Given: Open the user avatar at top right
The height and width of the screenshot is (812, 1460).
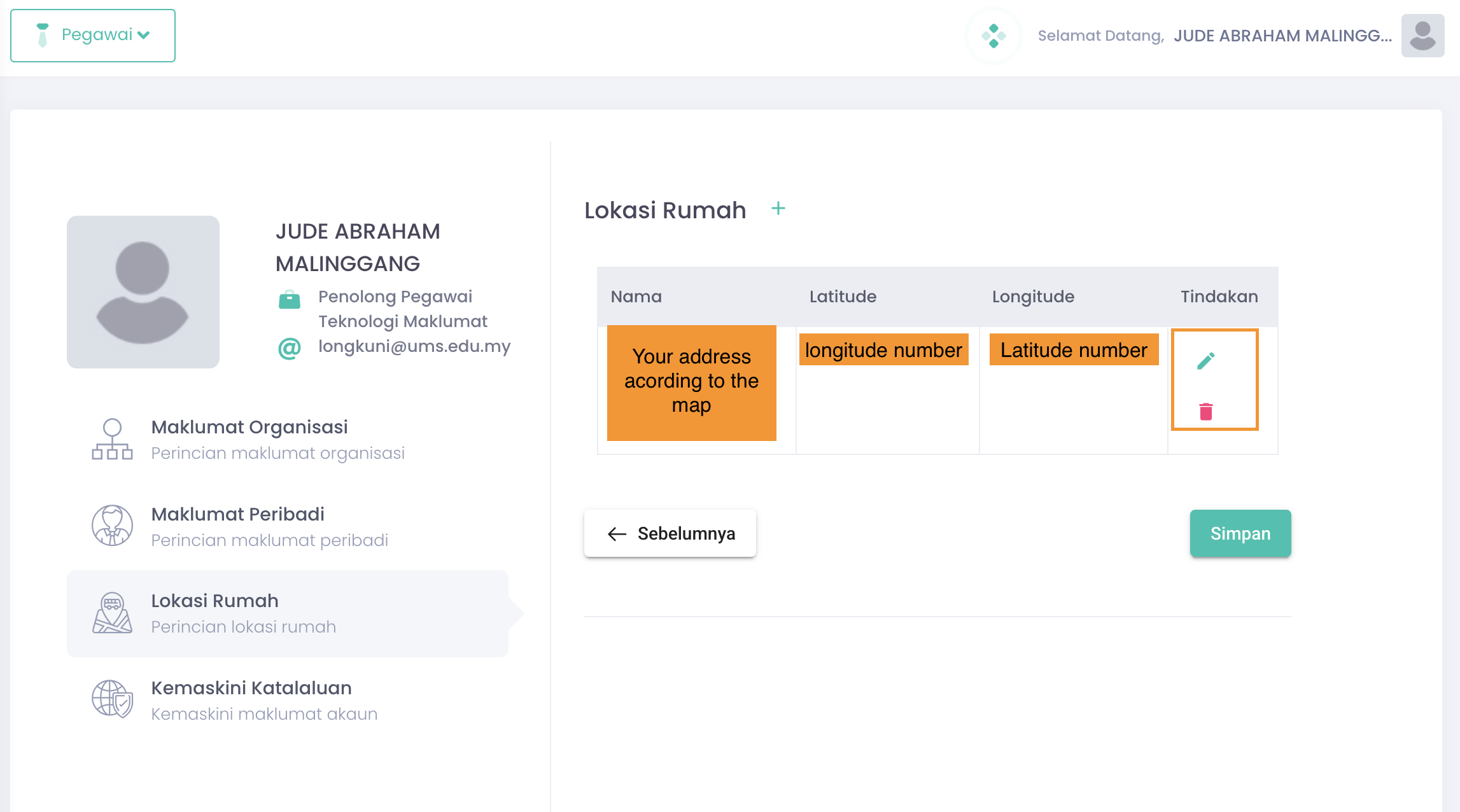Looking at the screenshot, I should (1422, 36).
